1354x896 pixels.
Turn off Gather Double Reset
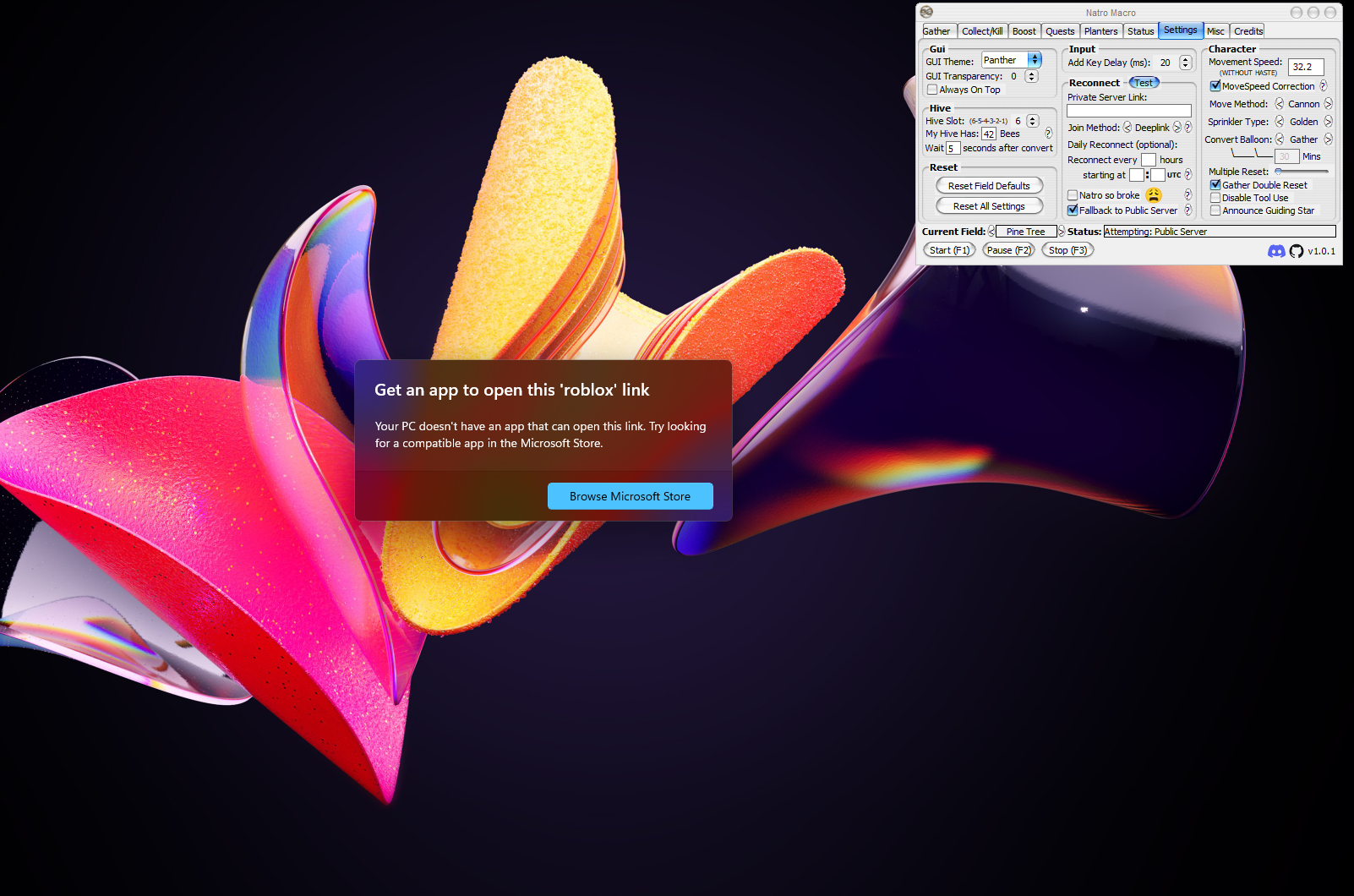tap(1215, 185)
